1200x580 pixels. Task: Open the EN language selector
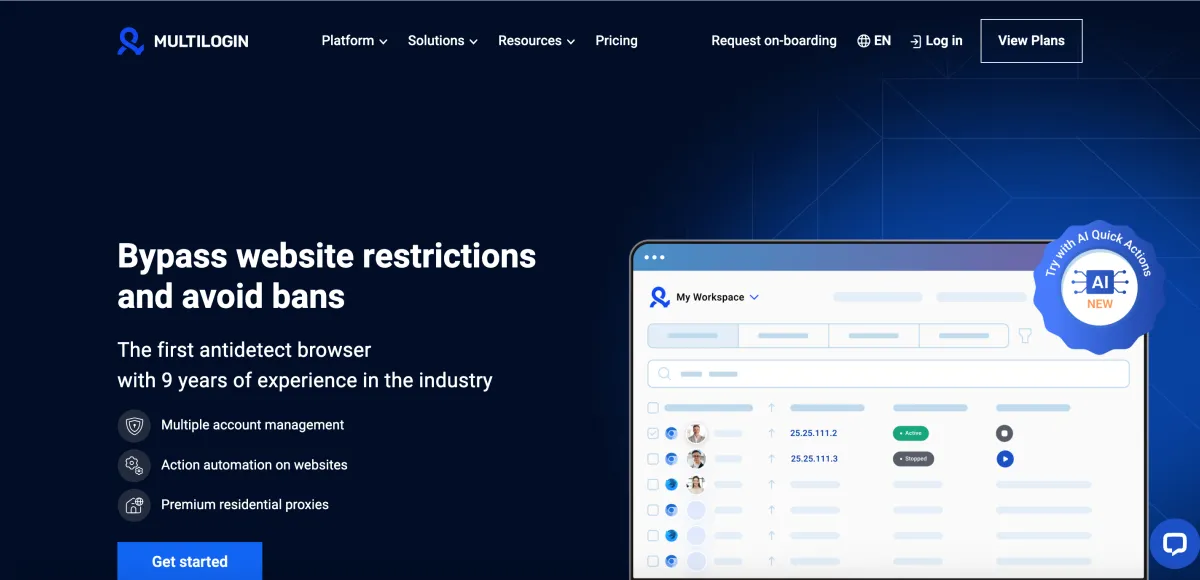[874, 41]
